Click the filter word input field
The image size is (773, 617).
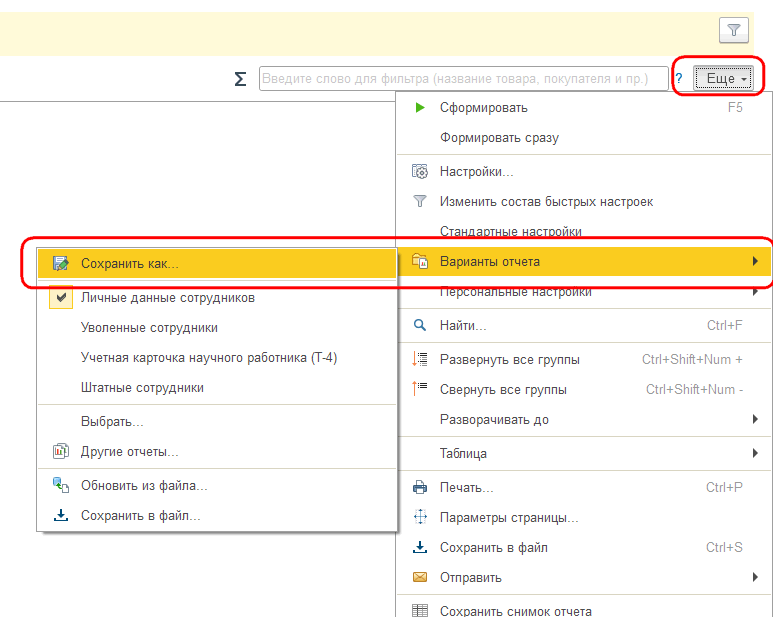[463, 79]
